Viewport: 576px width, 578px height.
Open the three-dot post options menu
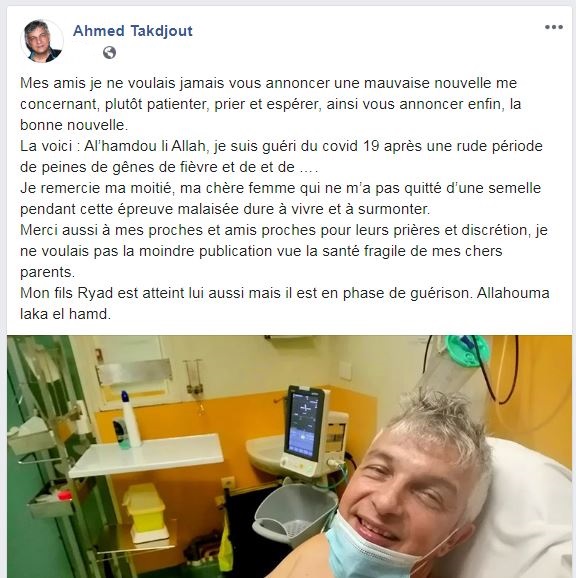pyautogui.click(x=554, y=27)
